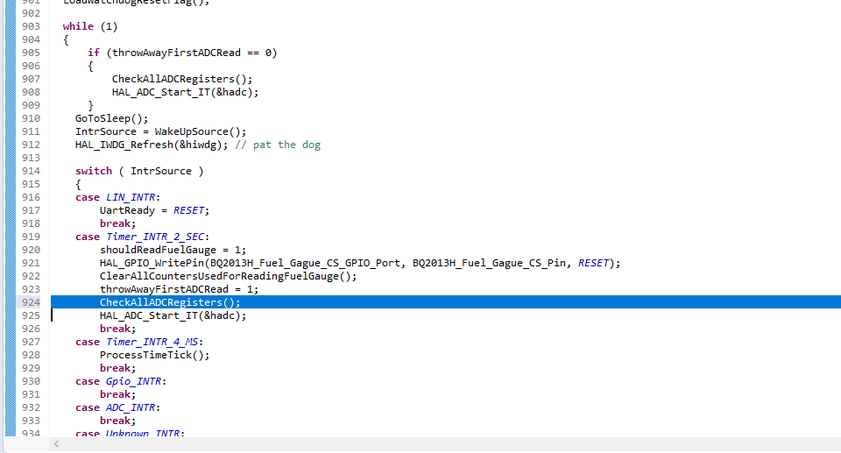Click the case Gpio_INTR label
The width and height of the screenshot is (841, 453).
(x=121, y=381)
